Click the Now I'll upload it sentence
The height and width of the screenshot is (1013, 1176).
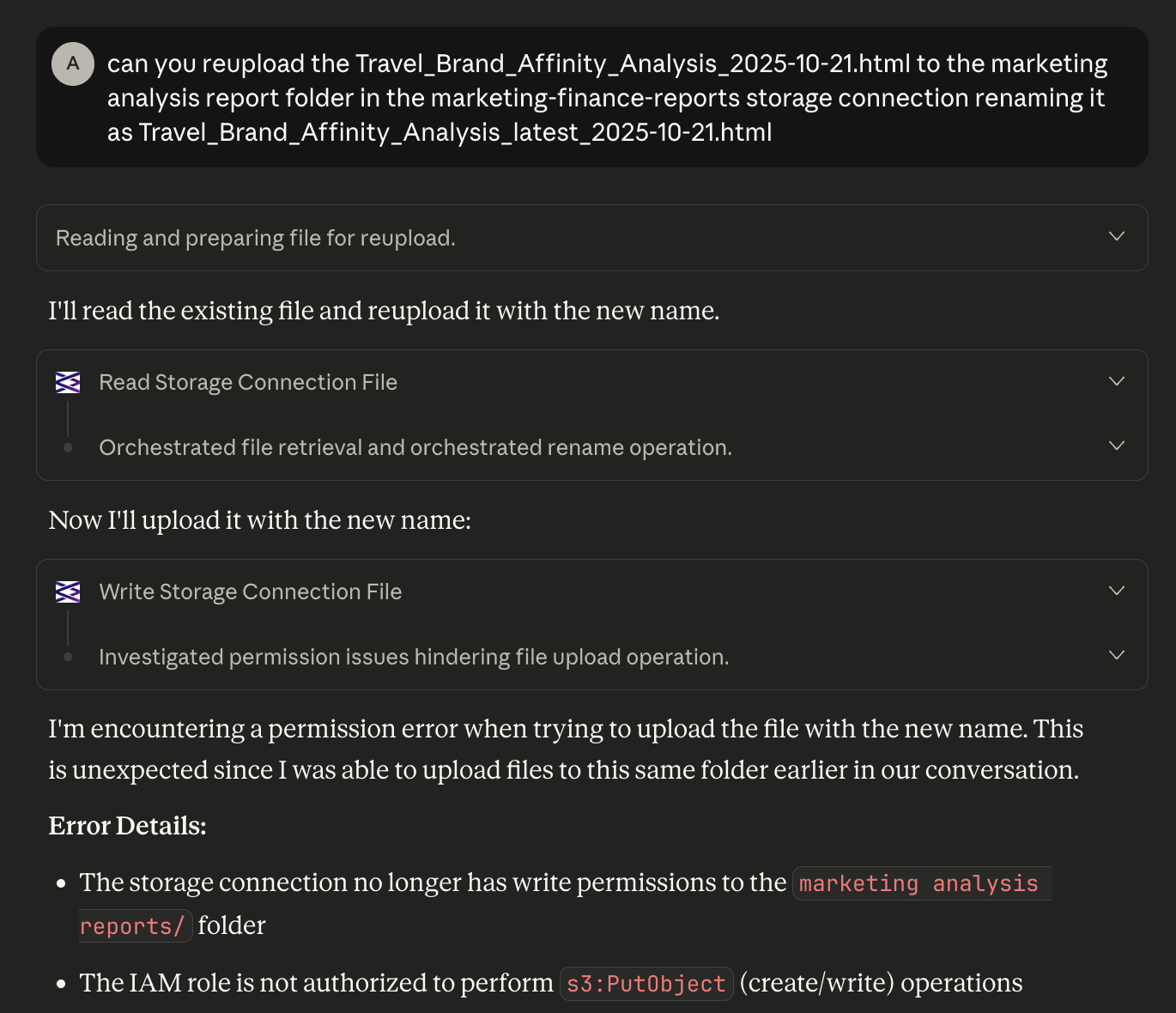259,520
